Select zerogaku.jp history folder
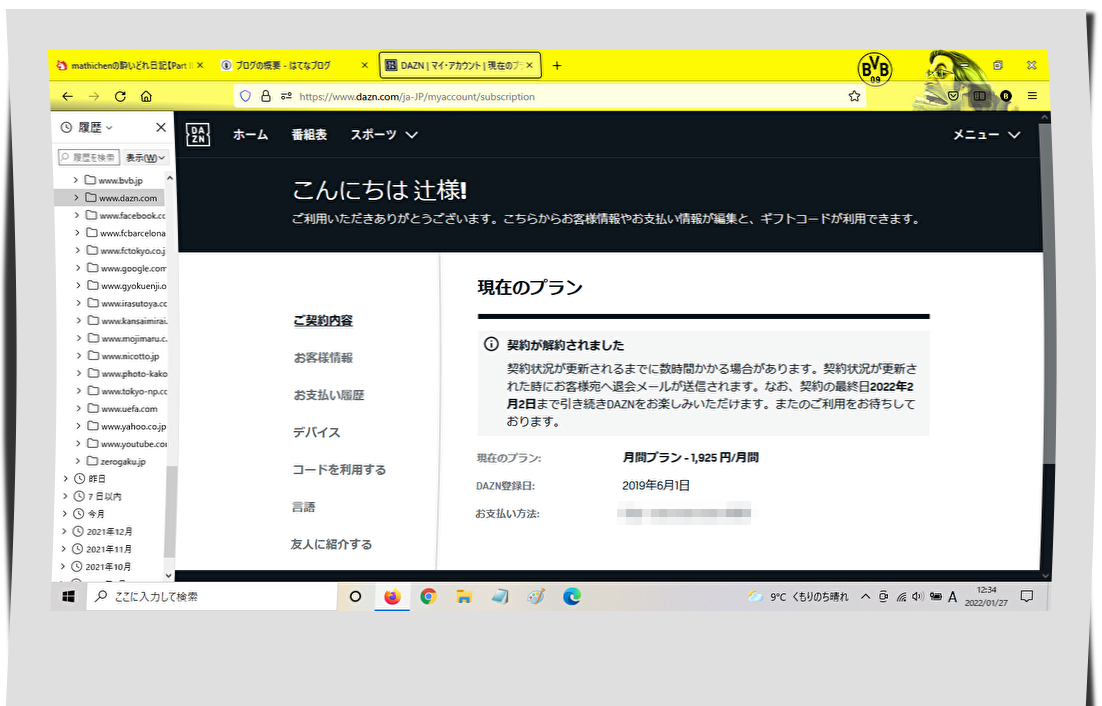Image resolution: width=1102 pixels, height=706 pixels. [x=116, y=461]
